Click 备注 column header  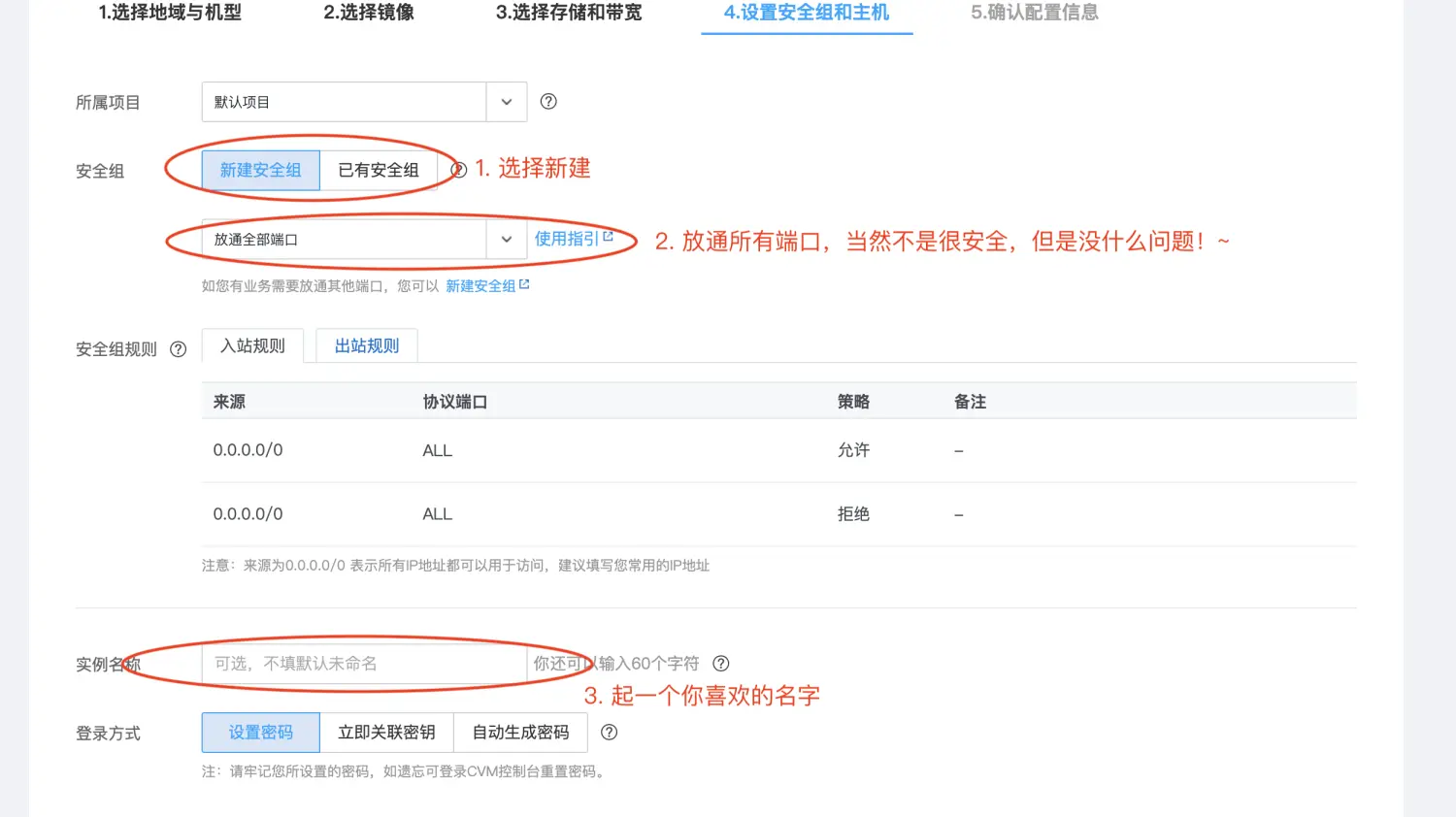[x=970, y=402]
